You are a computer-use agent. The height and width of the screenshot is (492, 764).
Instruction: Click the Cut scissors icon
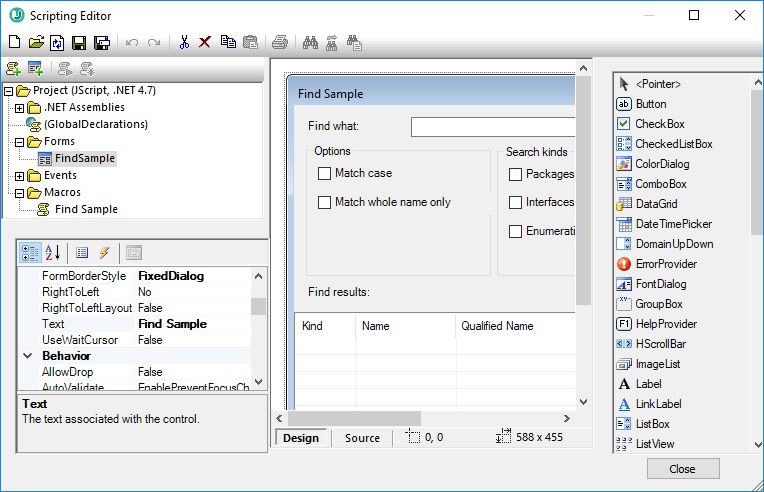click(184, 42)
